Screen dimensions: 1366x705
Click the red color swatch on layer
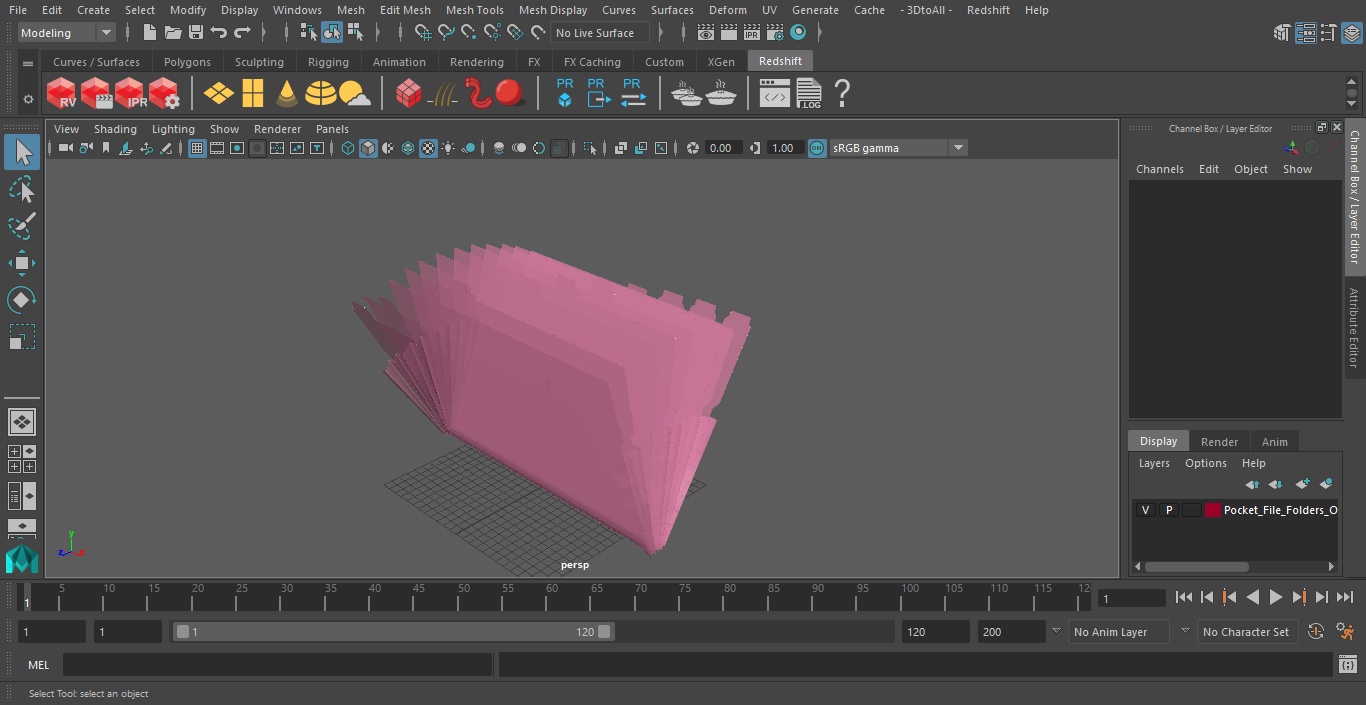tap(1213, 510)
